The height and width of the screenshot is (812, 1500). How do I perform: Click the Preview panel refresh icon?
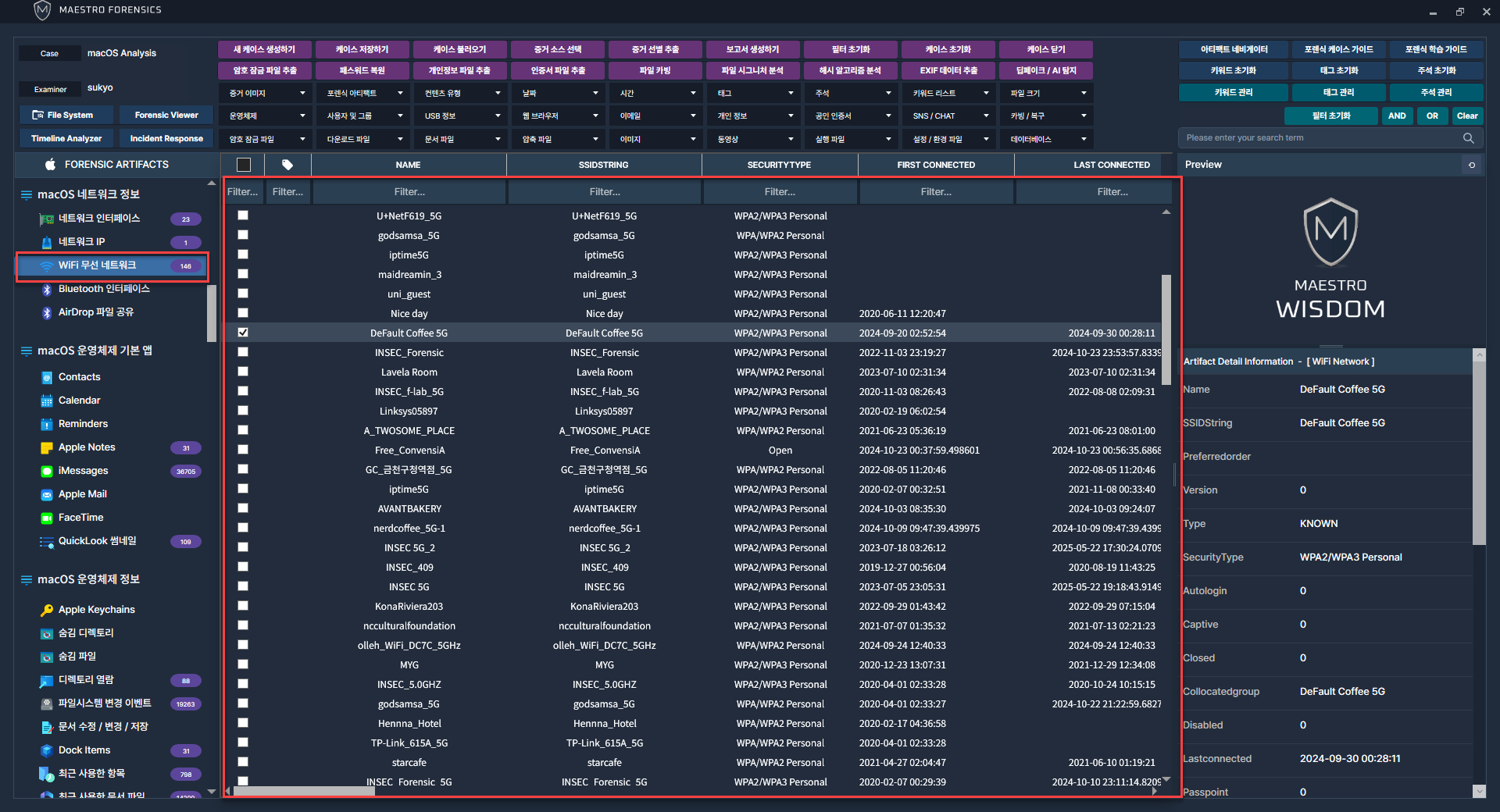tap(1472, 165)
